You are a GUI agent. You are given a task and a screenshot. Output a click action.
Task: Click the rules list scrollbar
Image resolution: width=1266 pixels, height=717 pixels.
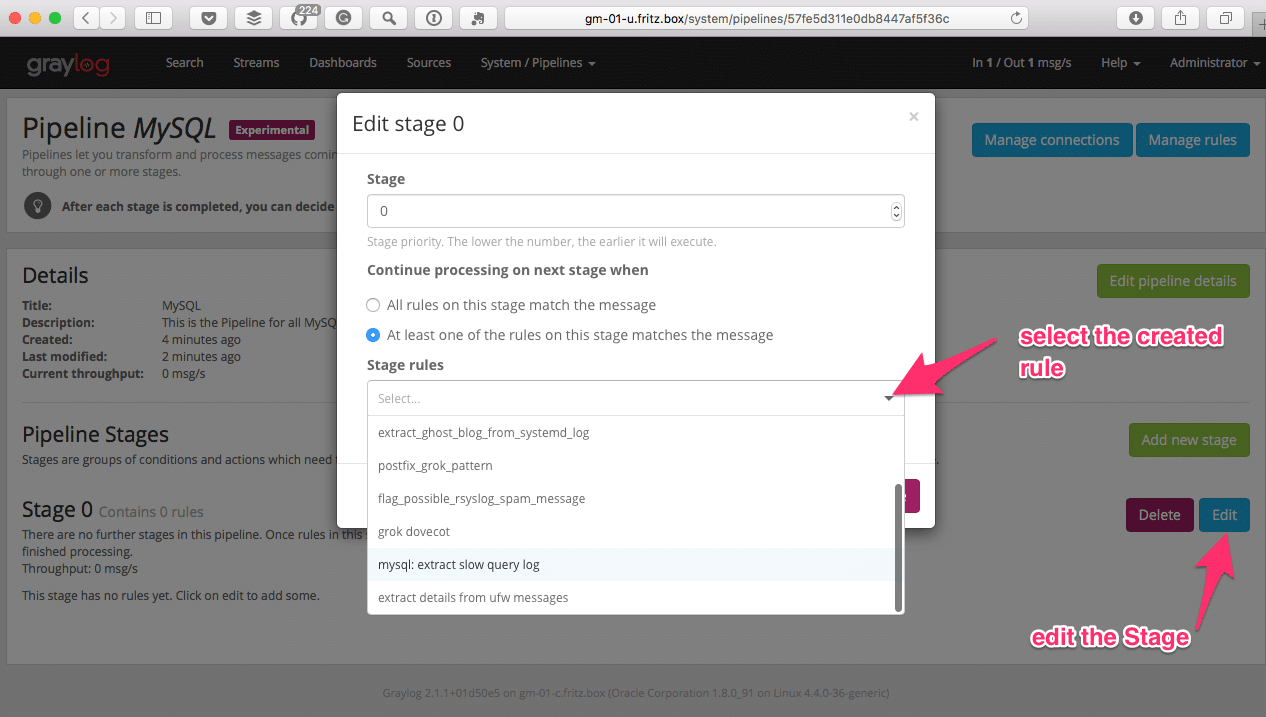point(899,547)
